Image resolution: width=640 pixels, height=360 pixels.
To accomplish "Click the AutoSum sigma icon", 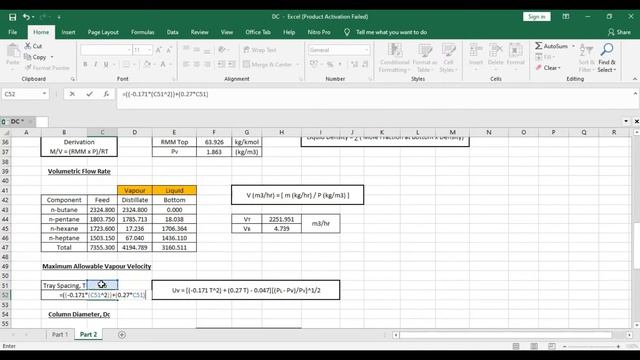I will pyautogui.click(x=539, y=46).
